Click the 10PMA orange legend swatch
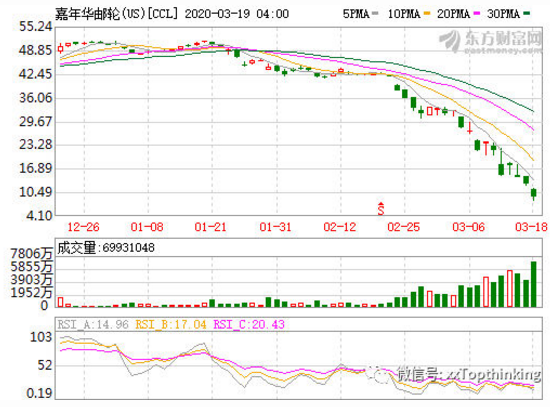 [x=427, y=14]
